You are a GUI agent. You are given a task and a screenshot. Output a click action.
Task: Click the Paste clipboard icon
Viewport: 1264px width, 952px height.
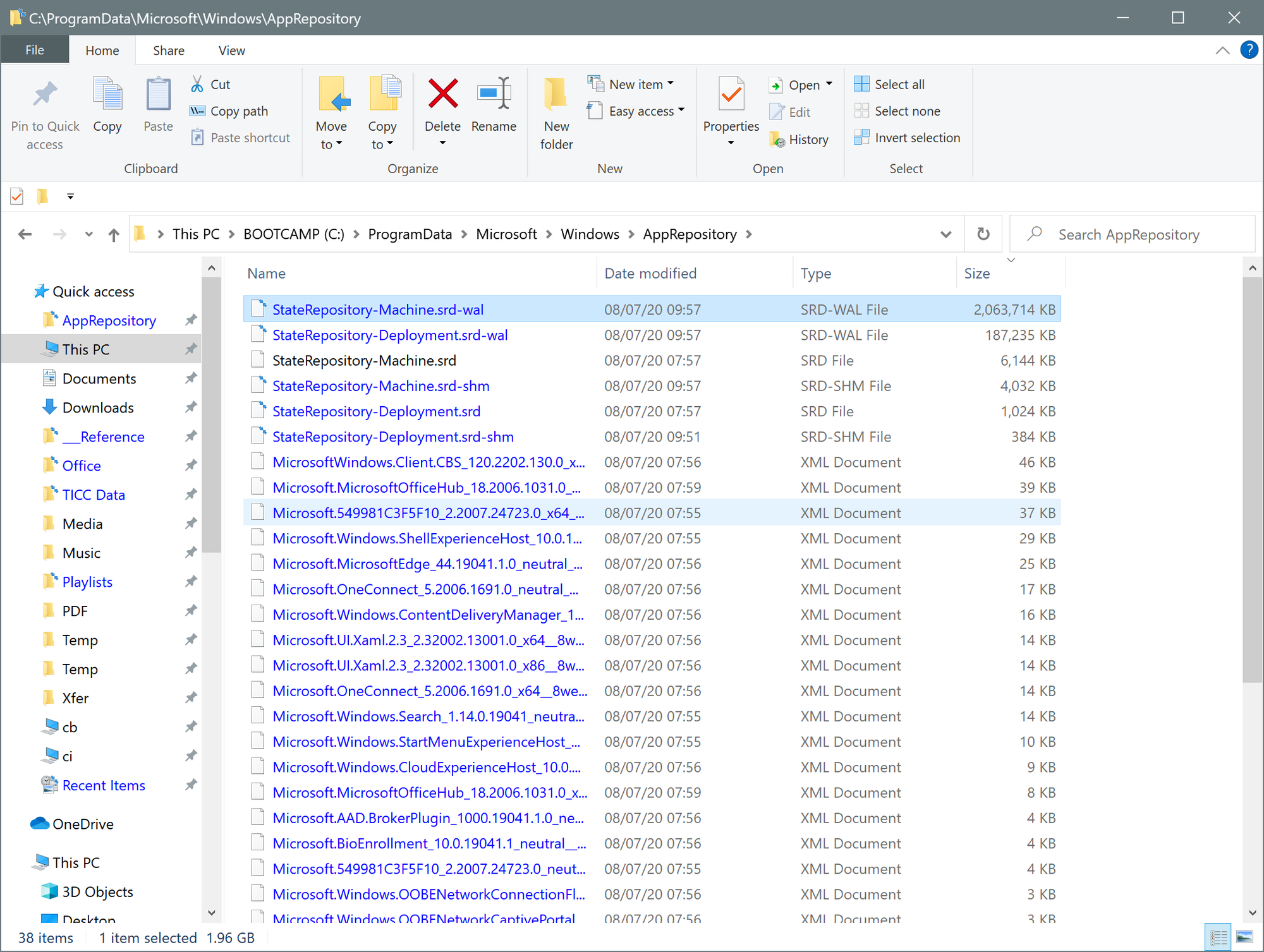click(158, 95)
